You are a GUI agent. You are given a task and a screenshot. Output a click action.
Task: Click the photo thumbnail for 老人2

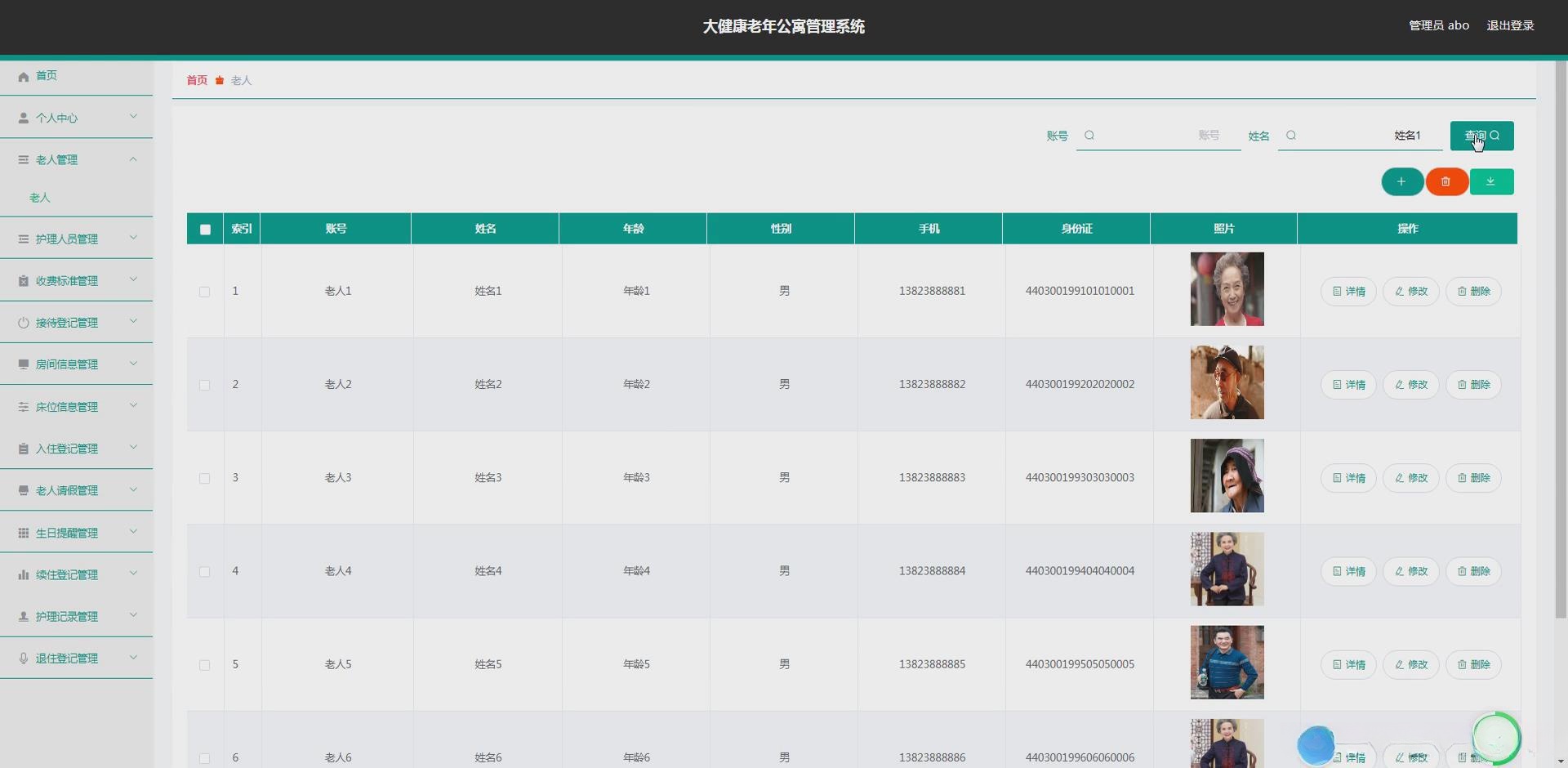point(1227,382)
